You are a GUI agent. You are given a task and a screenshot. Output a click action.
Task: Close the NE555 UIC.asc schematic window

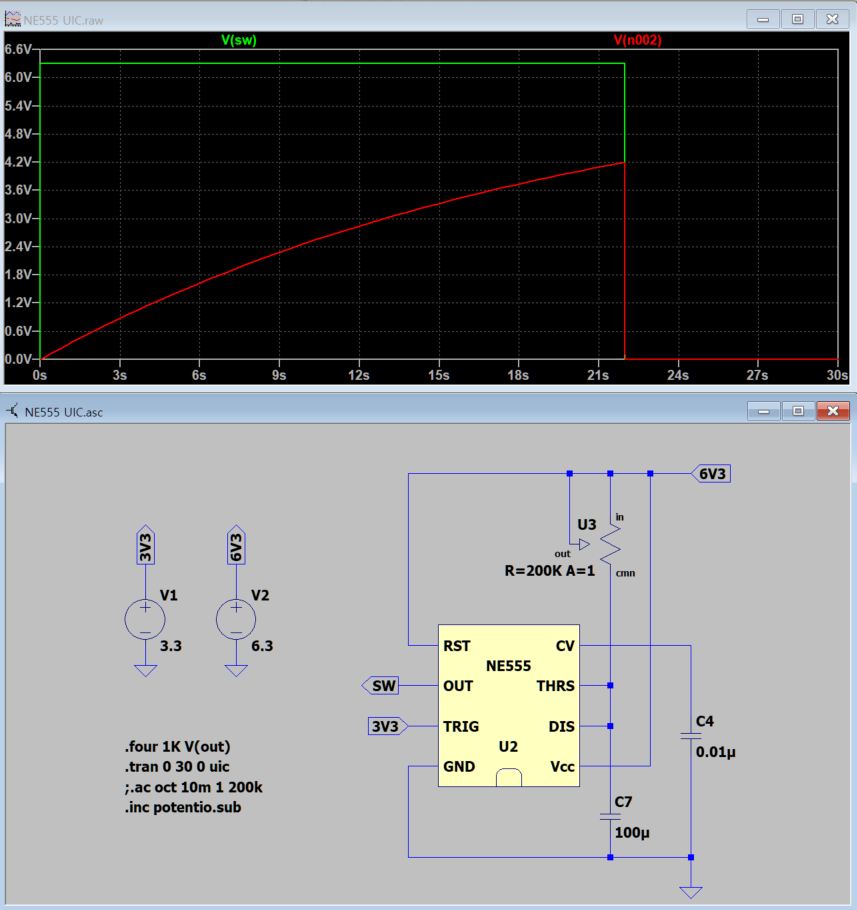tap(831, 411)
